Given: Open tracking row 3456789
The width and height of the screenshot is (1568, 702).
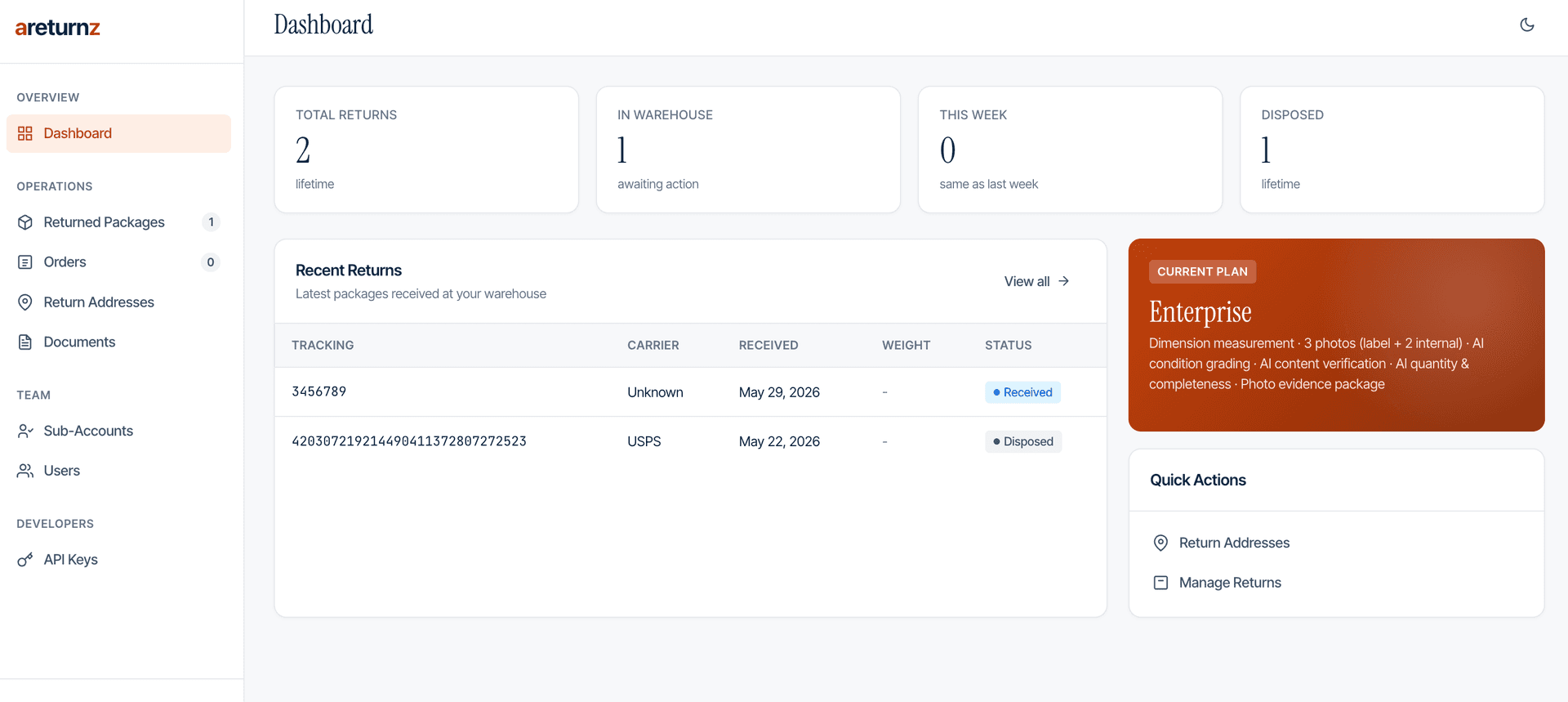Looking at the screenshot, I should coord(690,392).
